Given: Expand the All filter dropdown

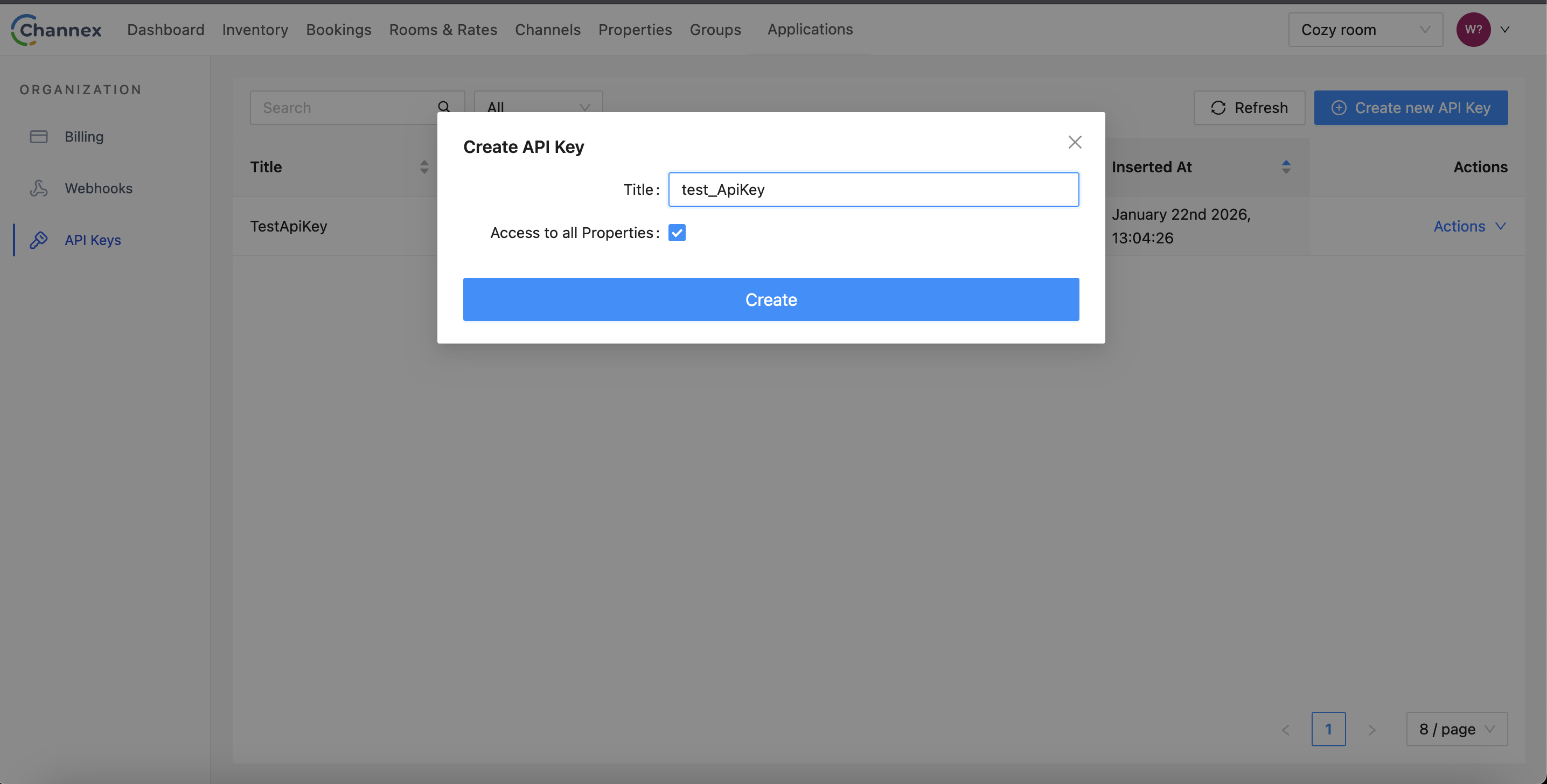Looking at the screenshot, I should [x=538, y=107].
